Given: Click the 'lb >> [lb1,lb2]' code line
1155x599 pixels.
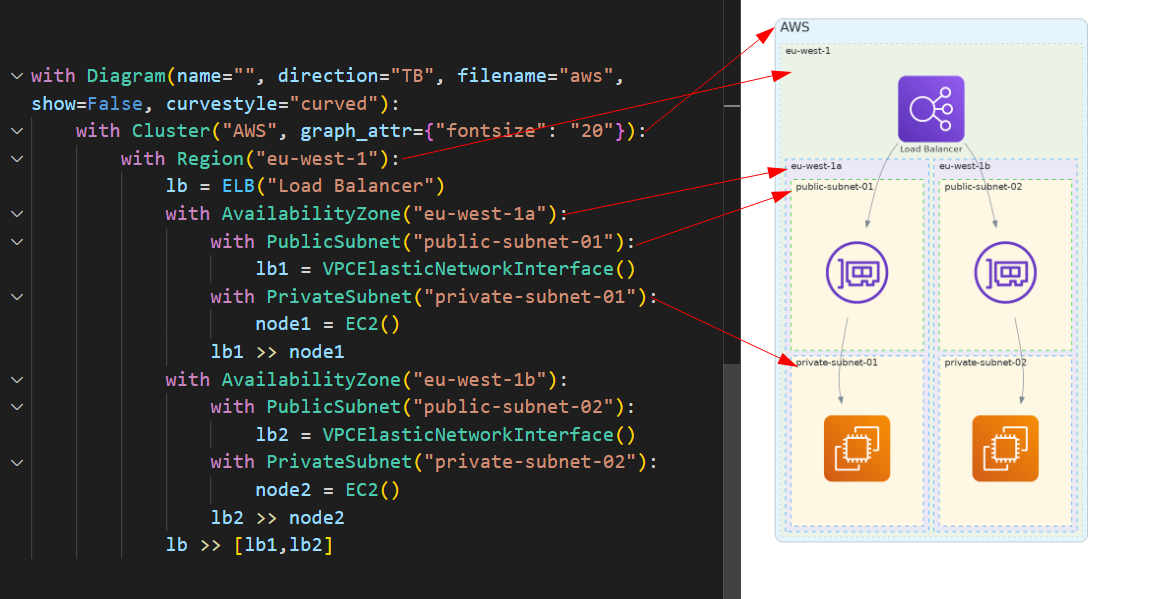Looking at the screenshot, I should [x=249, y=545].
